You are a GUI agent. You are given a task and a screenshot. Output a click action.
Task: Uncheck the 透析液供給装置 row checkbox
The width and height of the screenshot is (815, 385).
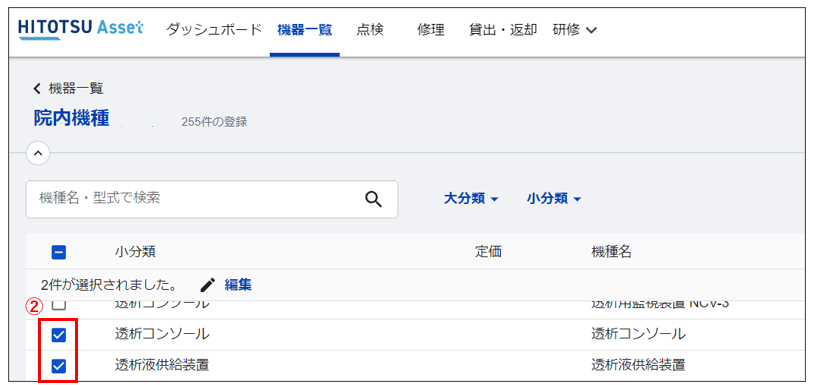pos(59,366)
